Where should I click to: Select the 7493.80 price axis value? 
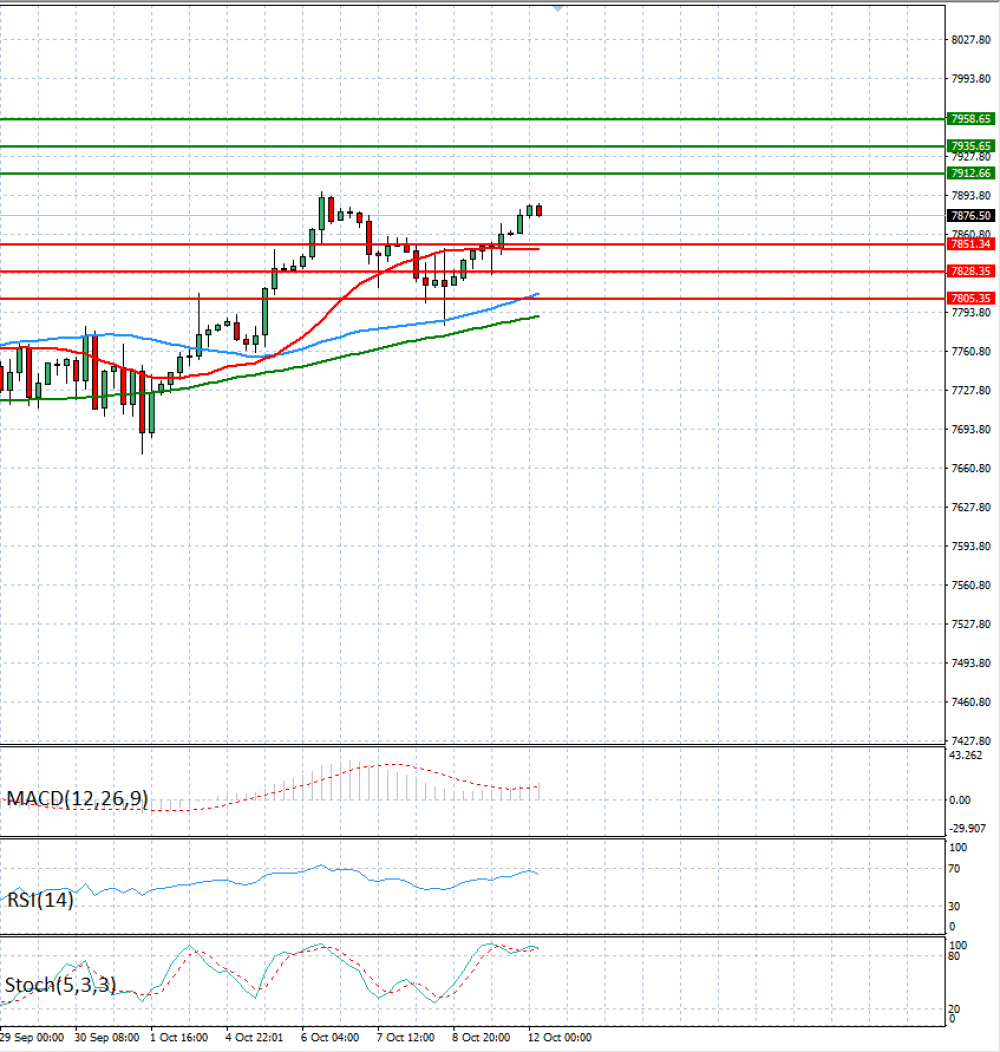pyautogui.click(x=970, y=662)
